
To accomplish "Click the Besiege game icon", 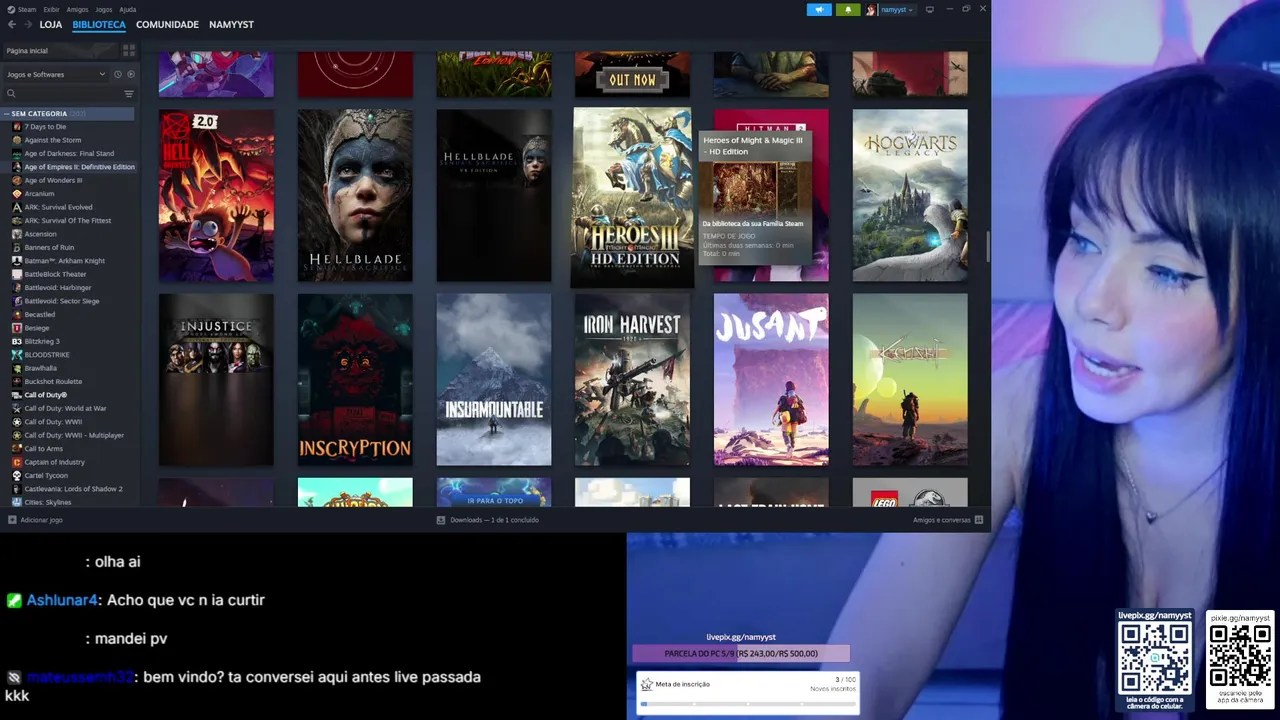I will coord(17,328).
